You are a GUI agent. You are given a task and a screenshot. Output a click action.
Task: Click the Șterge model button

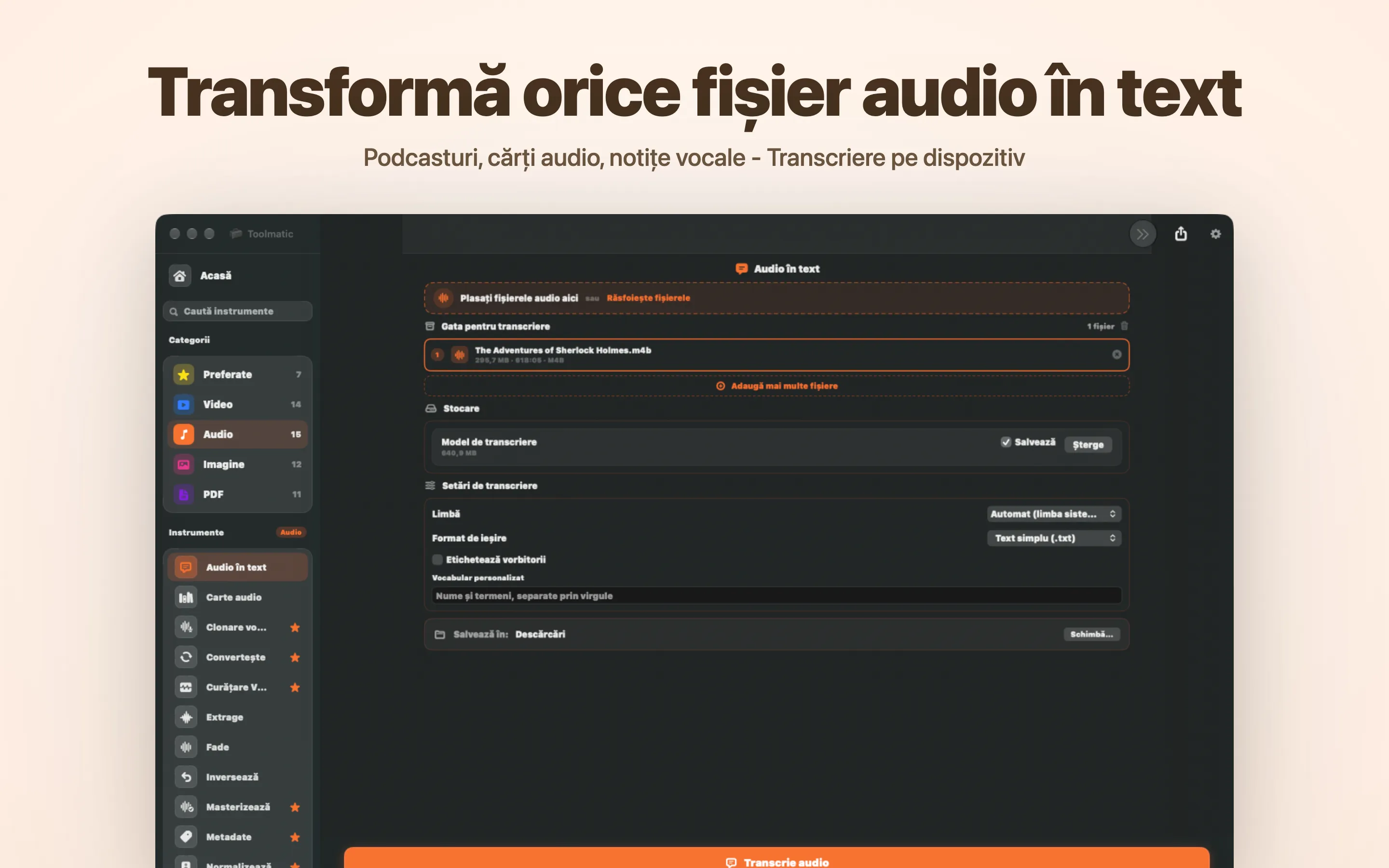(x=1088, y=444)
